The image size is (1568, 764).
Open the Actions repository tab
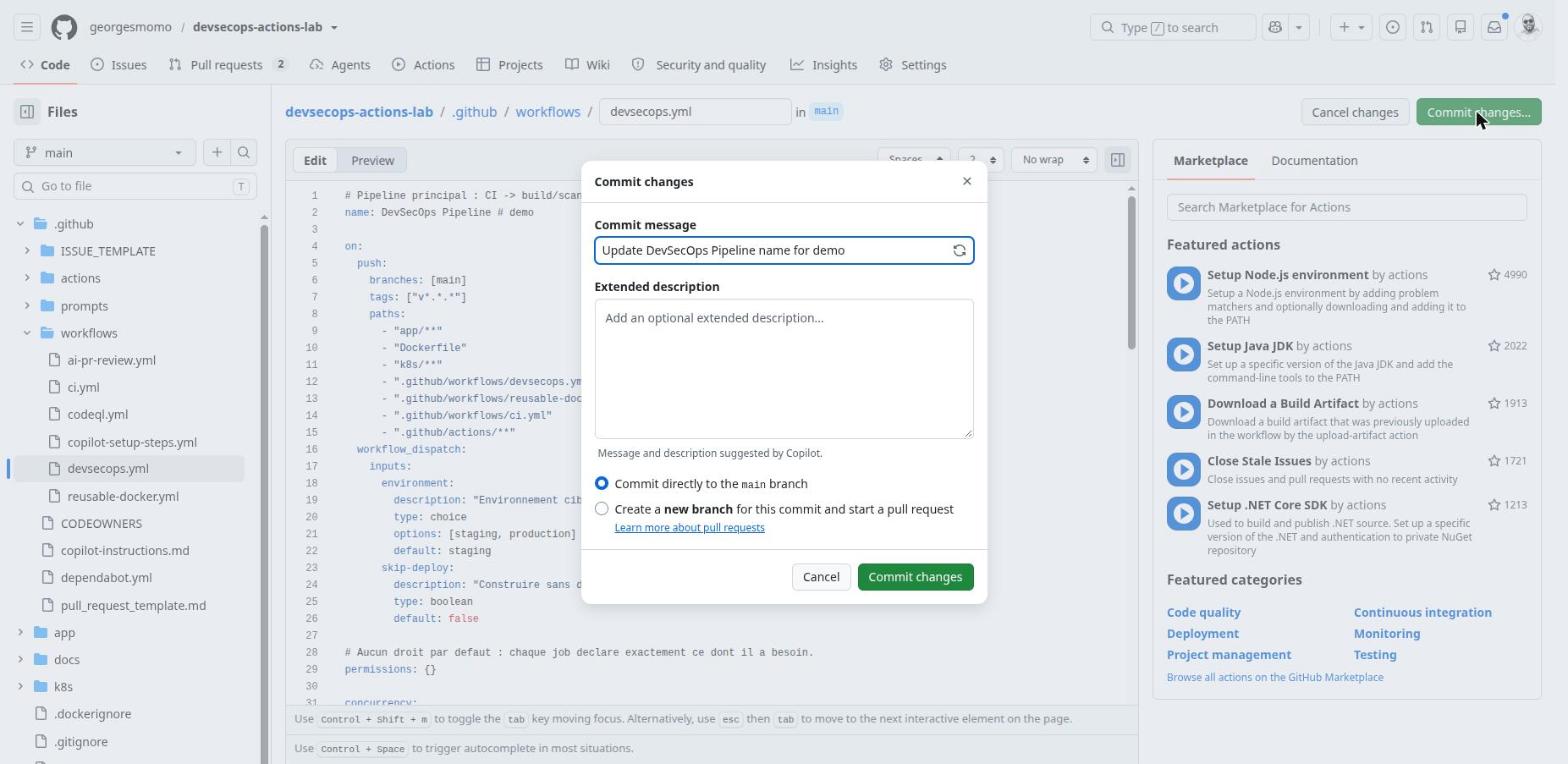423,65
